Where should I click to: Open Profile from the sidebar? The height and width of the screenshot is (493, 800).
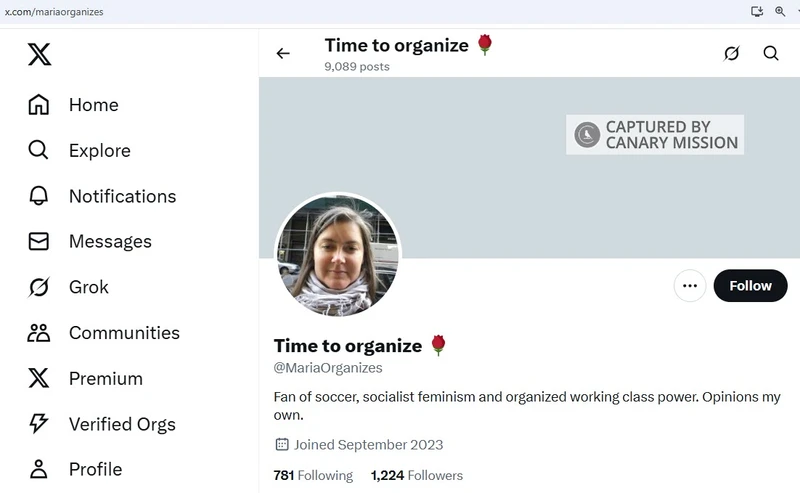click(x=95, y=469)
